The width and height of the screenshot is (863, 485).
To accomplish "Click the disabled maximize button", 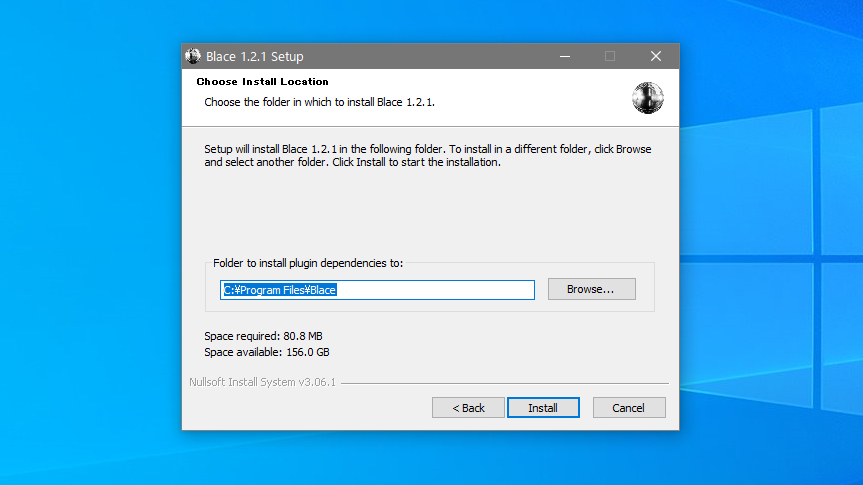I will tap(610, 56).
